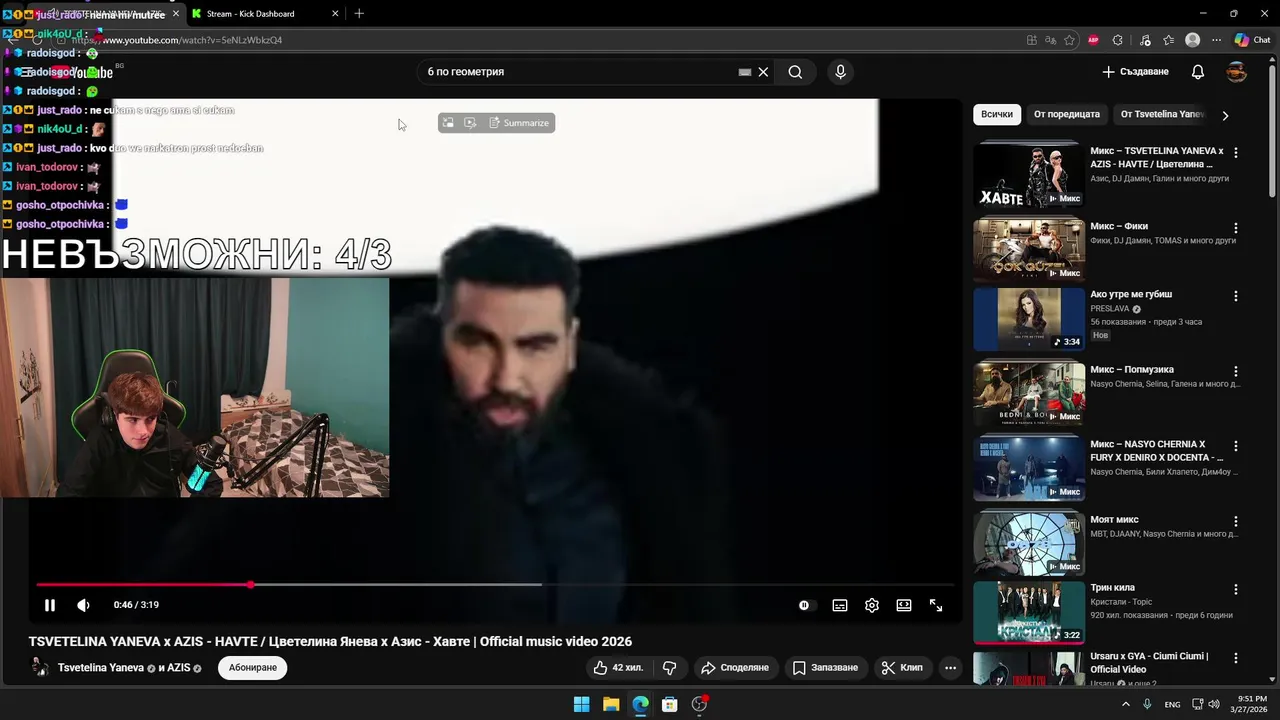Click the Клип clip button
The width and height of the screenshot is (1280, 720).
(x=902, y=667)
